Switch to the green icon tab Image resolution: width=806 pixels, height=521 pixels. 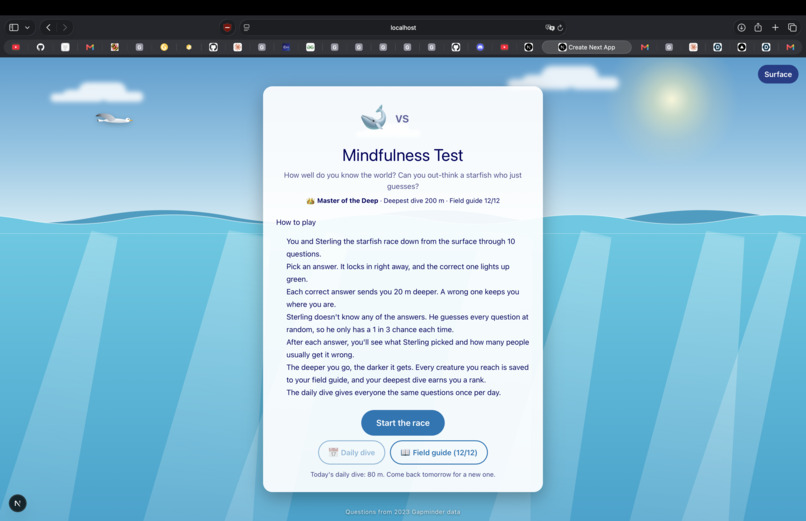(310, 47)
